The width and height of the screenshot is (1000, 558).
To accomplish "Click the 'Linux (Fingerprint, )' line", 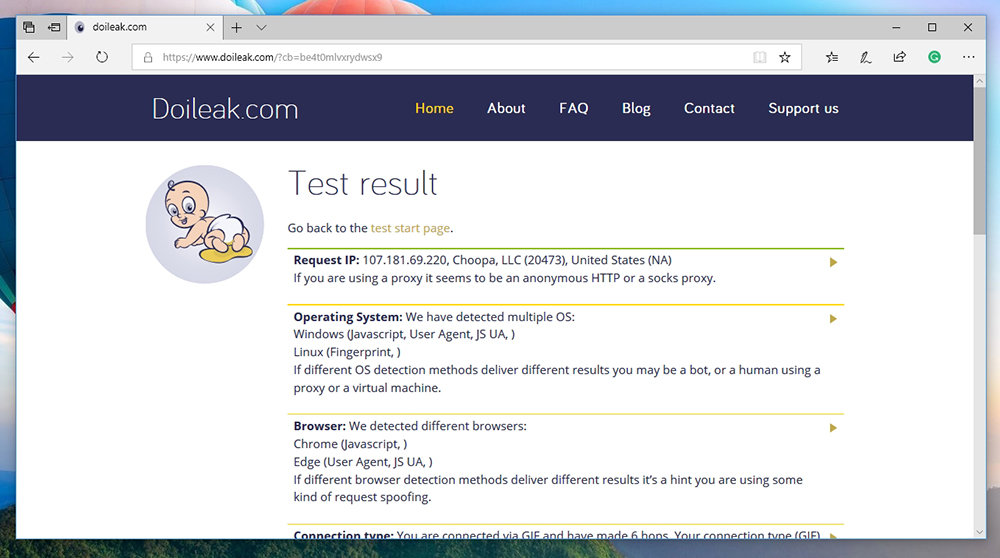I will point(347,352).
